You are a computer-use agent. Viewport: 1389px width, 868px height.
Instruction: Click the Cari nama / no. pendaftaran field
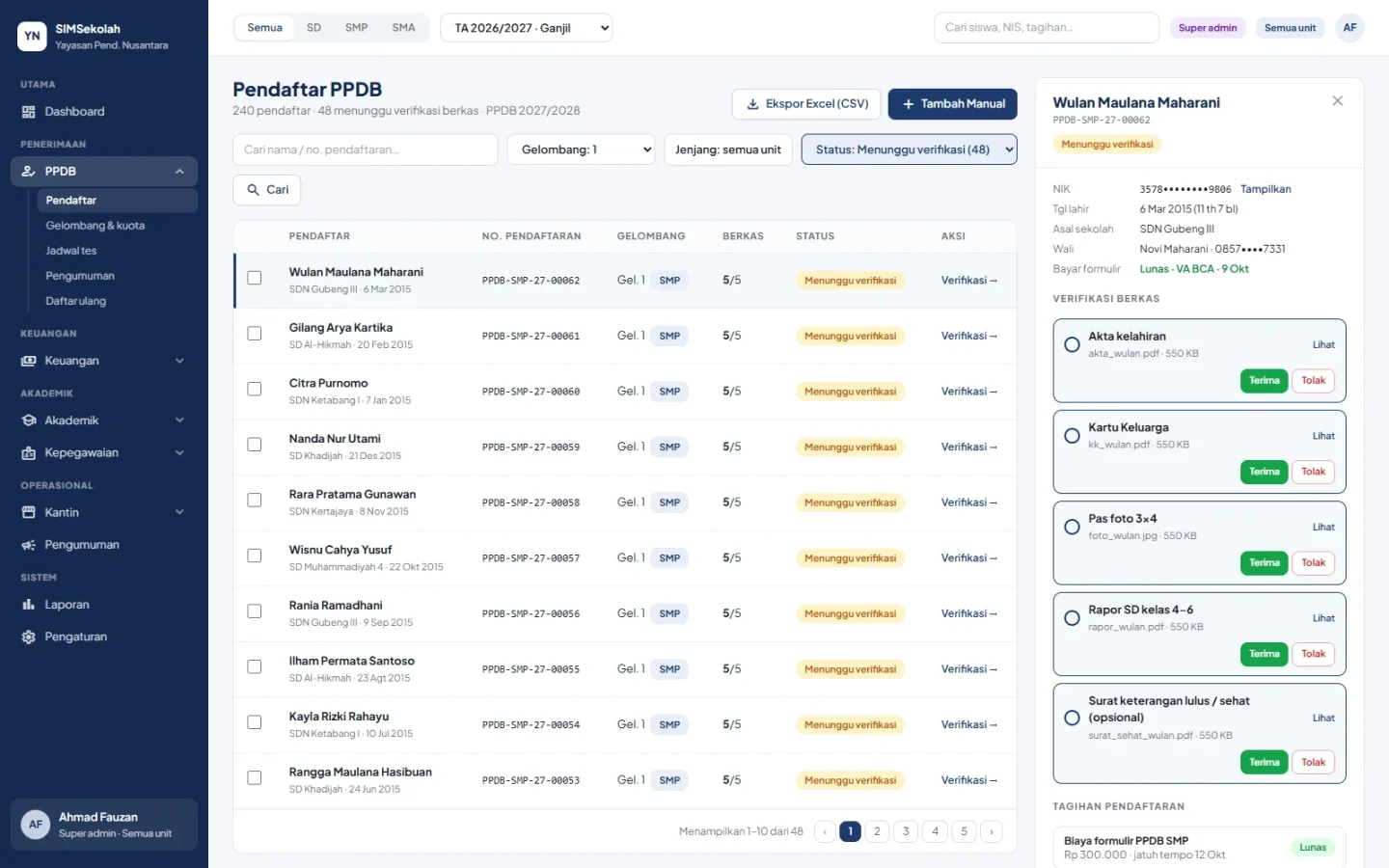point(366,149)
